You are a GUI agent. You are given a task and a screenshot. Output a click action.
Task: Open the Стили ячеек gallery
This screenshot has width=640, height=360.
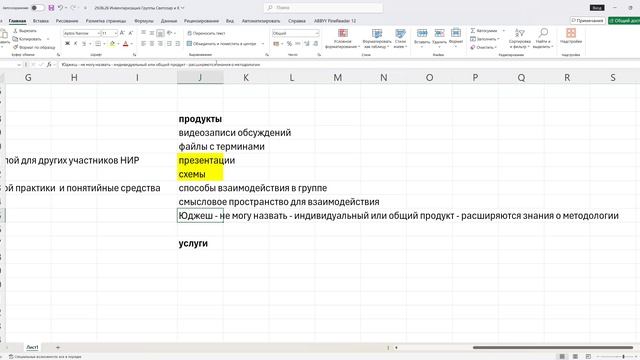pos(400,38)
